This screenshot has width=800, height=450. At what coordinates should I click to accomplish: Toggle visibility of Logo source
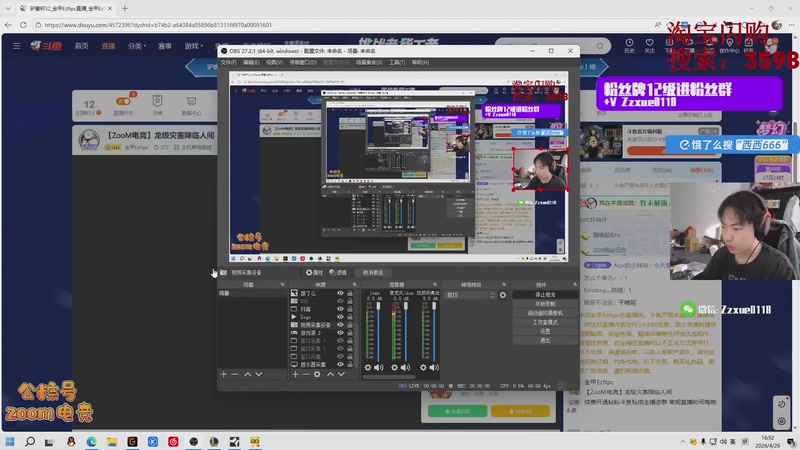point(340,317)
